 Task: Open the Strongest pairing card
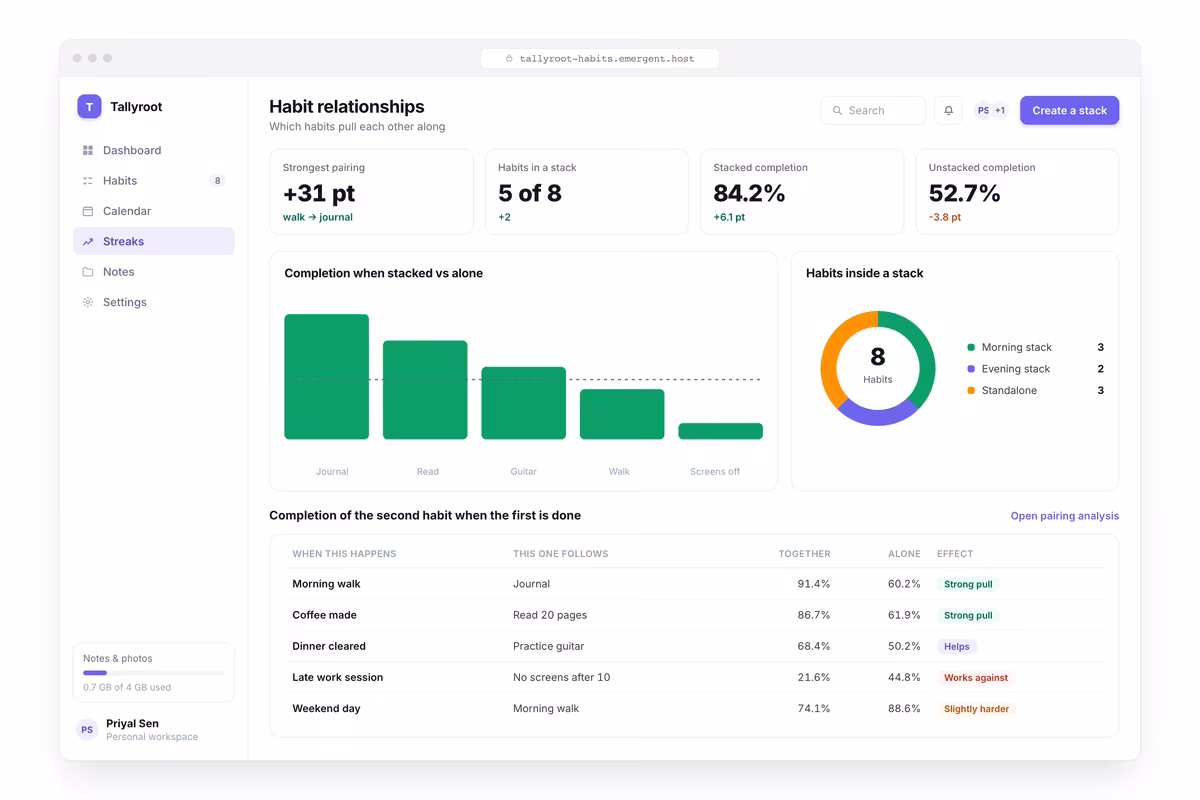371,192
